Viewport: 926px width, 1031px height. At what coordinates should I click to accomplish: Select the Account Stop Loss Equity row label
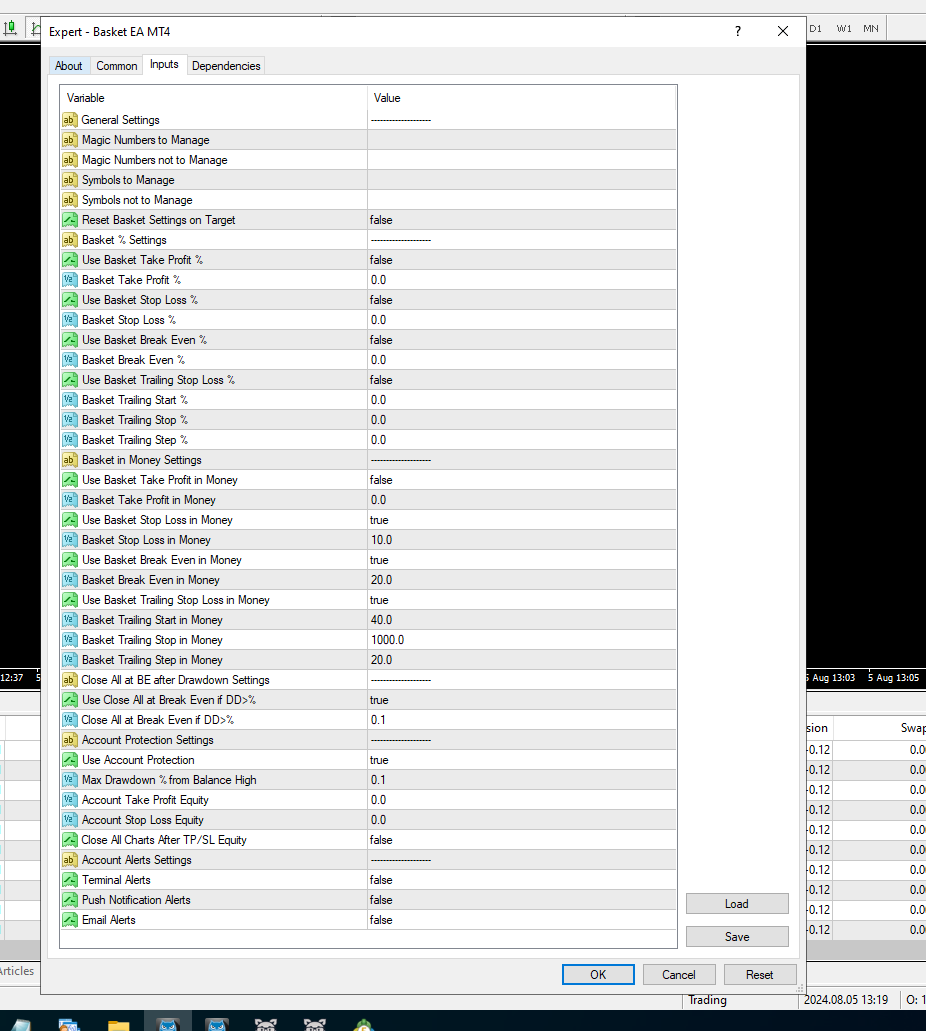coord(143,820)
